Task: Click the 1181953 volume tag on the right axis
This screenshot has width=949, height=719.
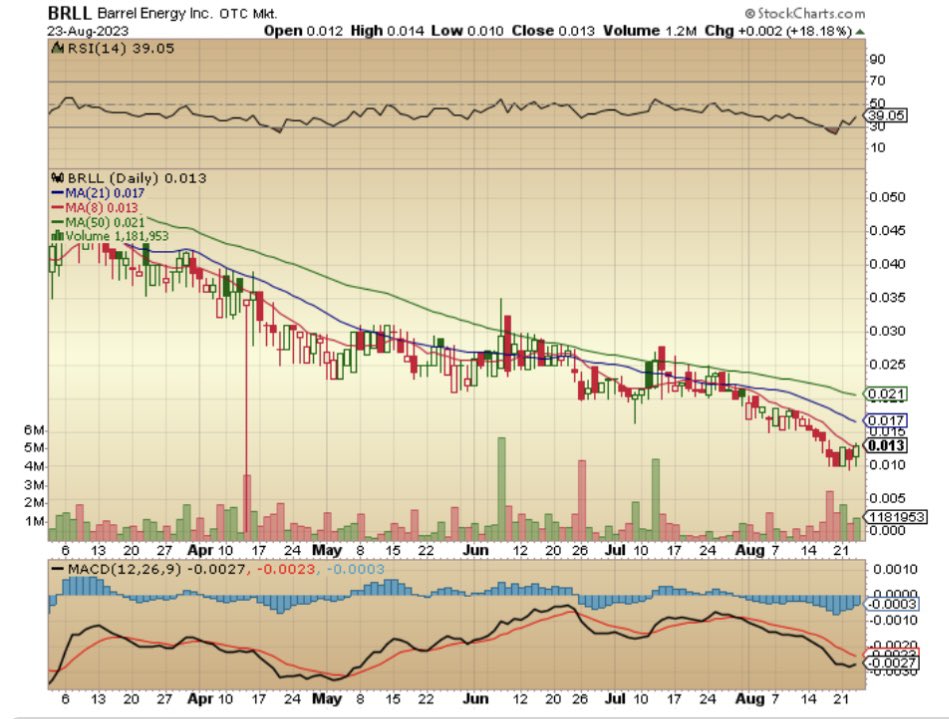Action: (x=896, y=517)
